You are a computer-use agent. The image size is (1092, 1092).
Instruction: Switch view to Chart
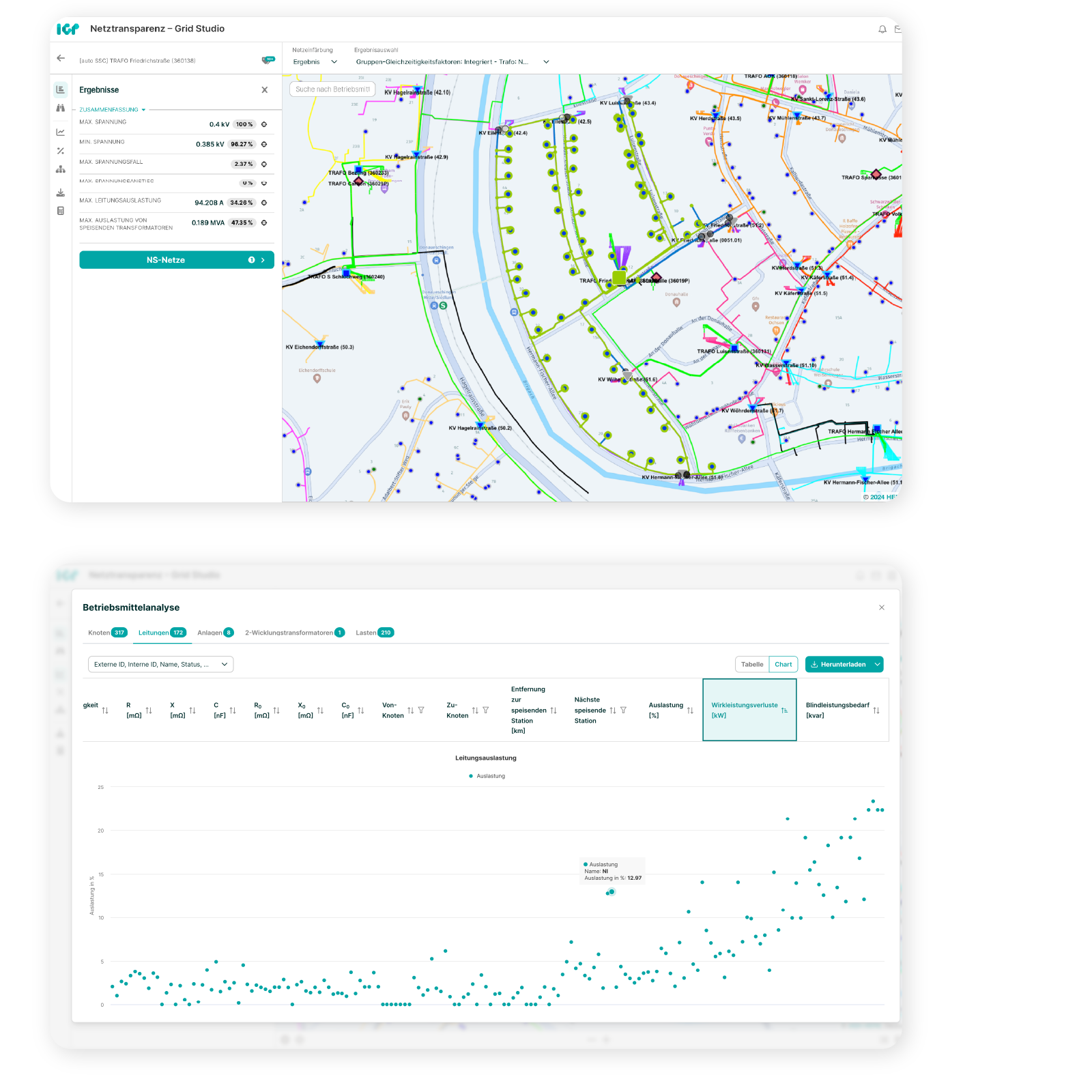pyautogui.click(x=784, y=664)
